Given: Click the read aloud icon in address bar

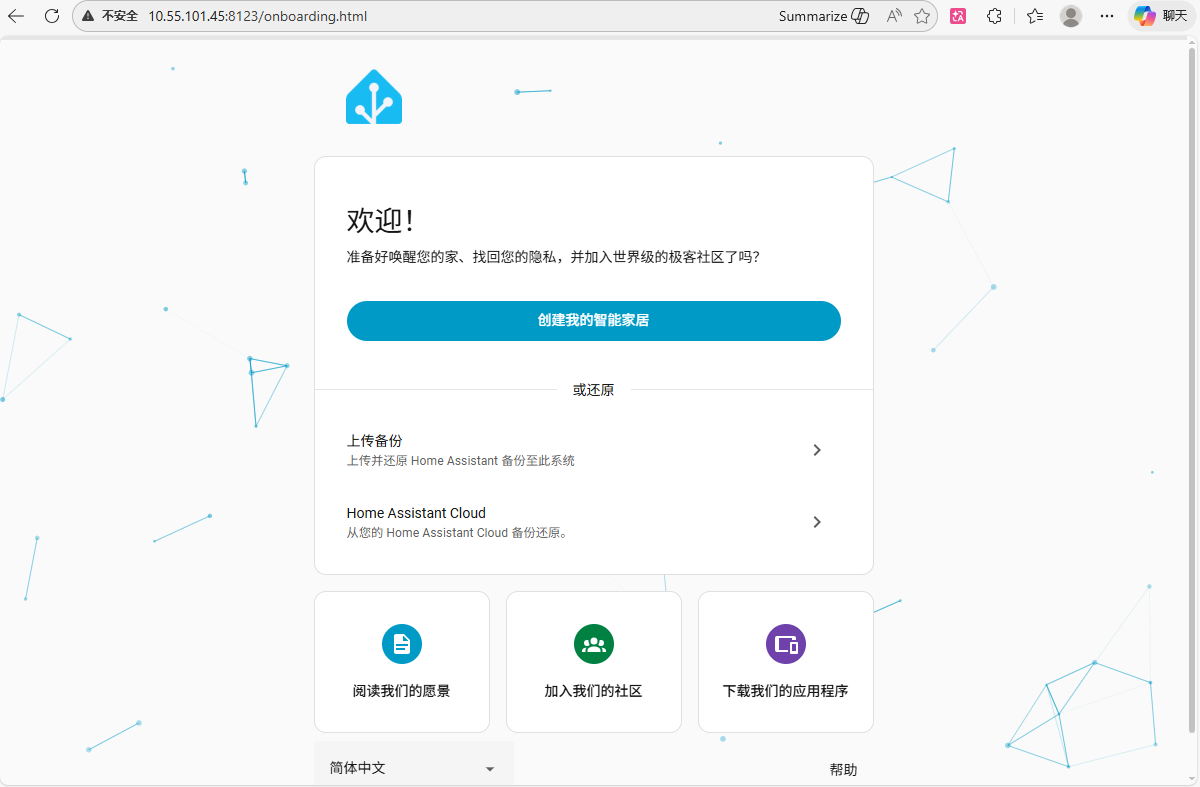Looking at the screenshot, I should [893, 16].
